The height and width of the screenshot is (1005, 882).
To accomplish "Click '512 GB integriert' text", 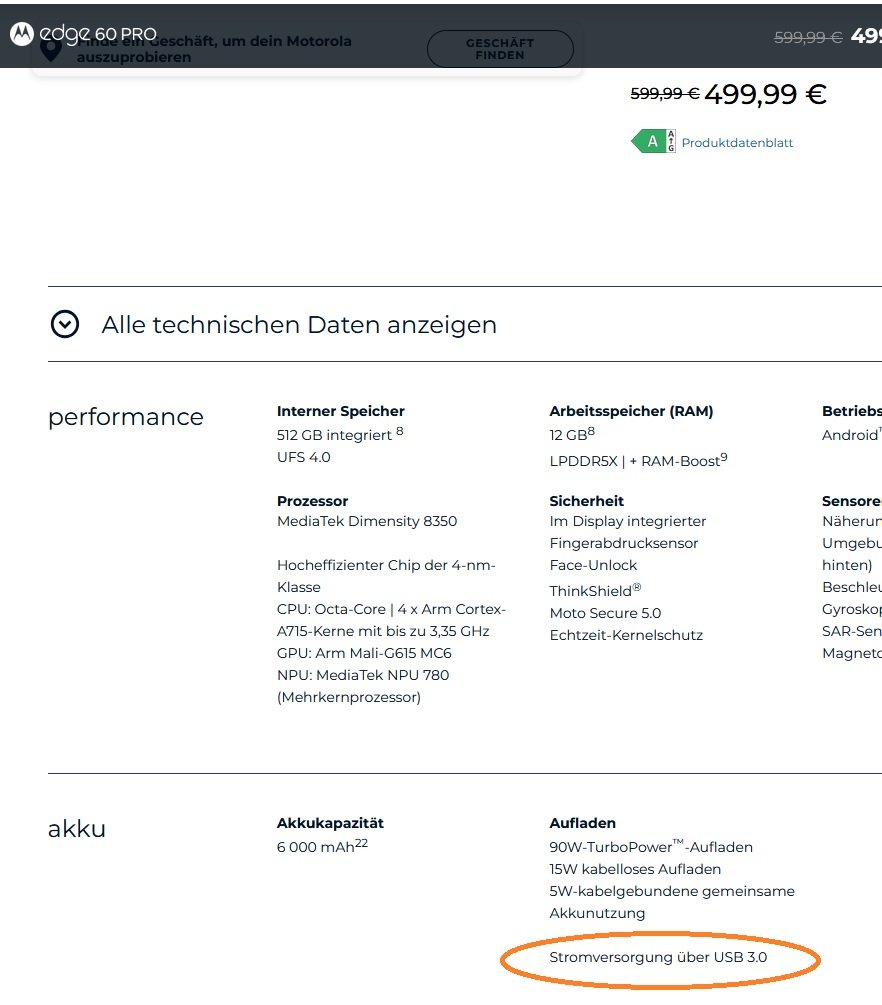I will [x=334, y=435].
